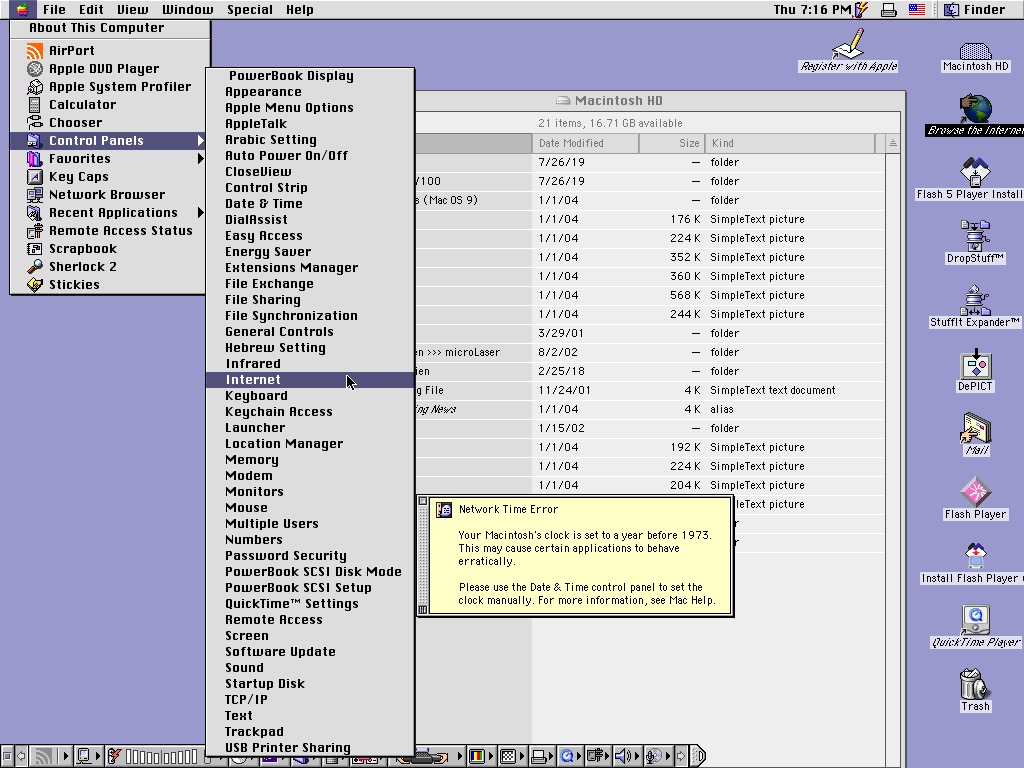Expand the Recent Applications submenu

click(x=108, y=213)
